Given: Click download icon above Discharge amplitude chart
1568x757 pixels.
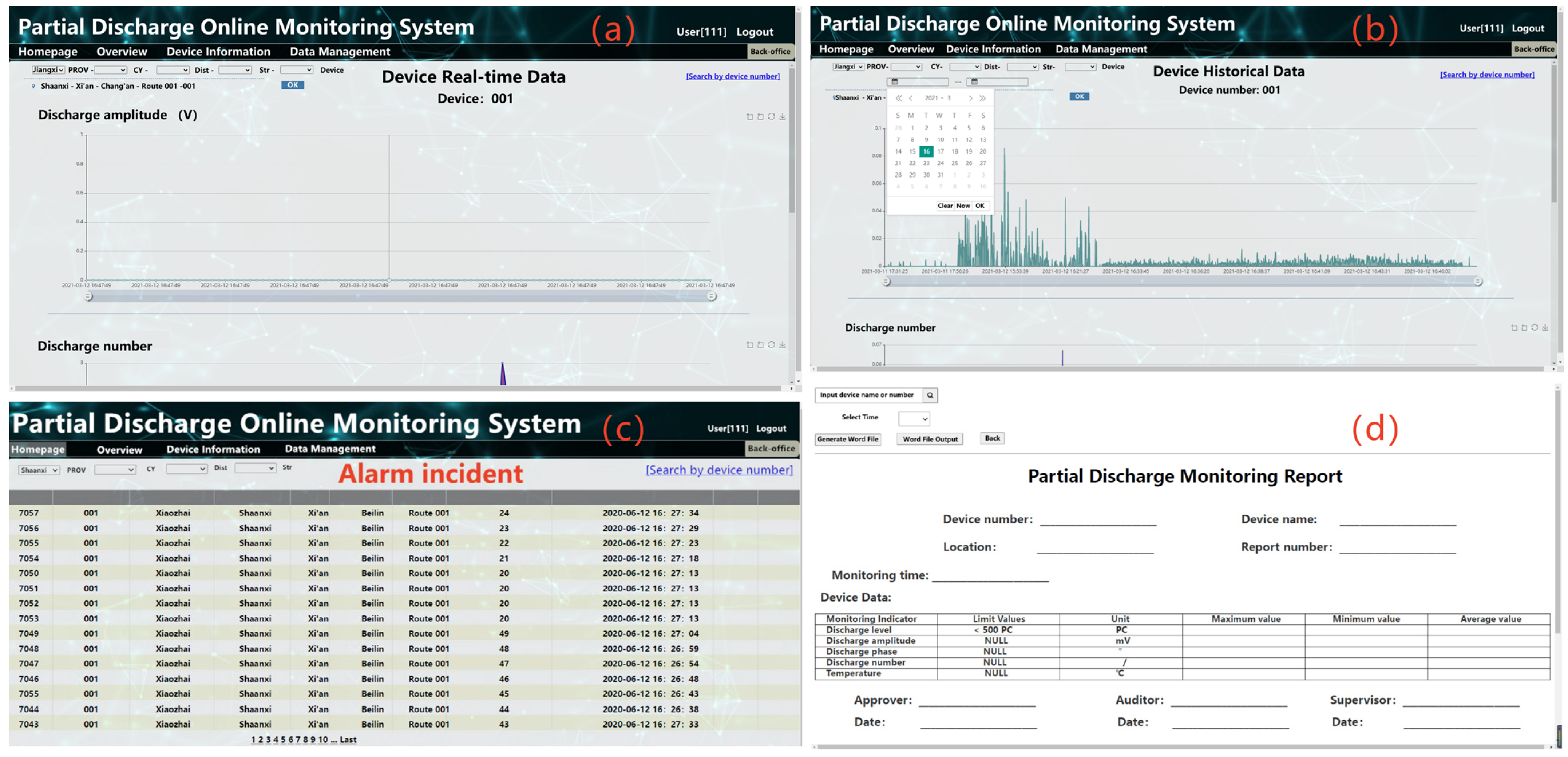Looking at the screenshot, I should [x=782, y=117].
